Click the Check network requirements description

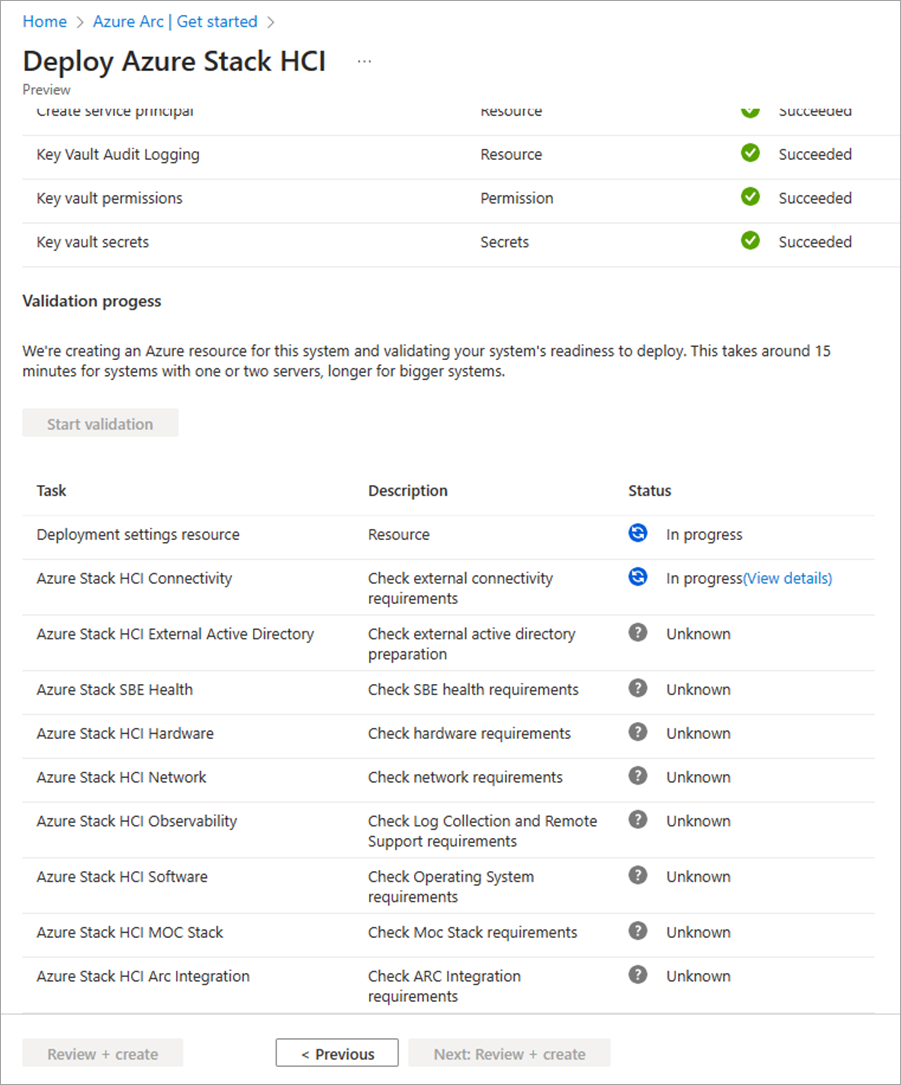[x=465, y=777]
